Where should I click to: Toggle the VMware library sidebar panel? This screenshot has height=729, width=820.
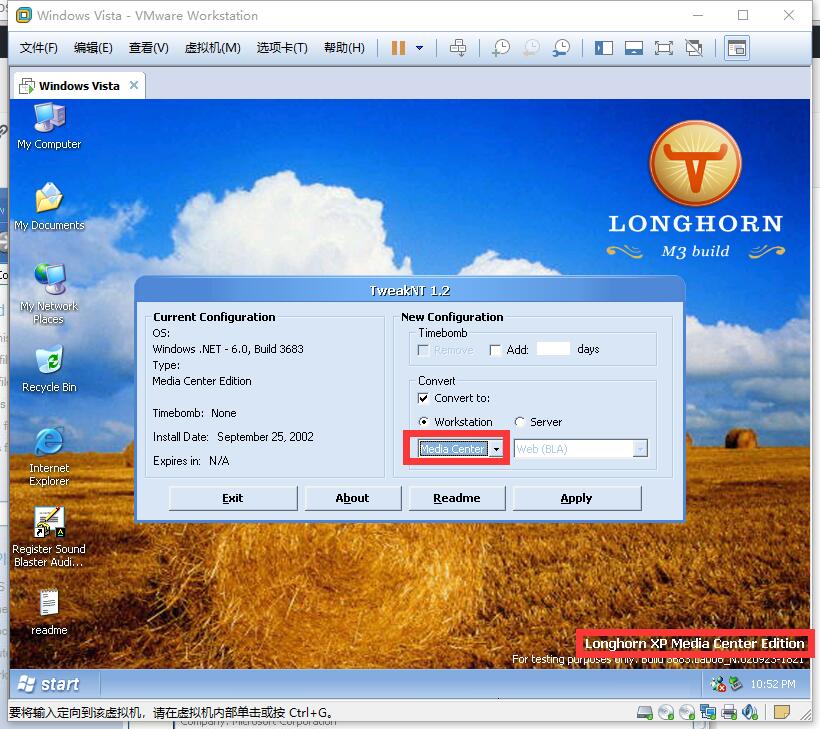pos(603,48)
